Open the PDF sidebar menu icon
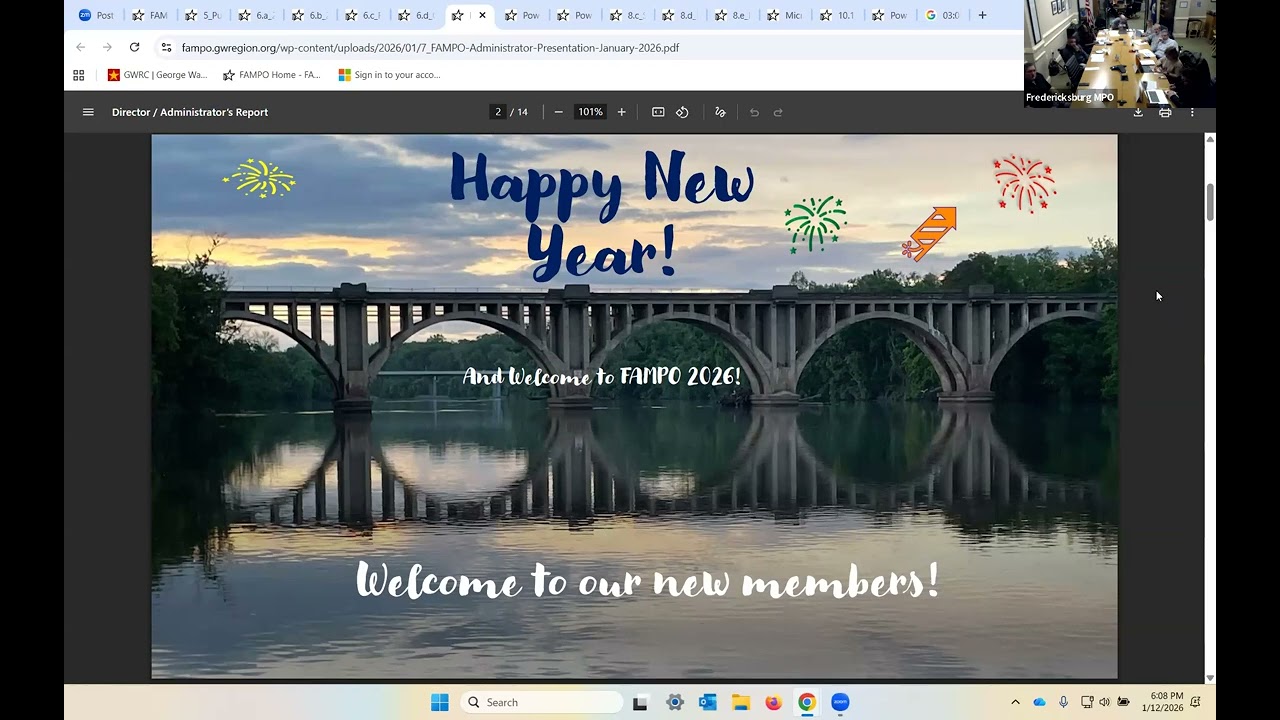The height and width of the screenshot is (720, 1280). (88, 112)
